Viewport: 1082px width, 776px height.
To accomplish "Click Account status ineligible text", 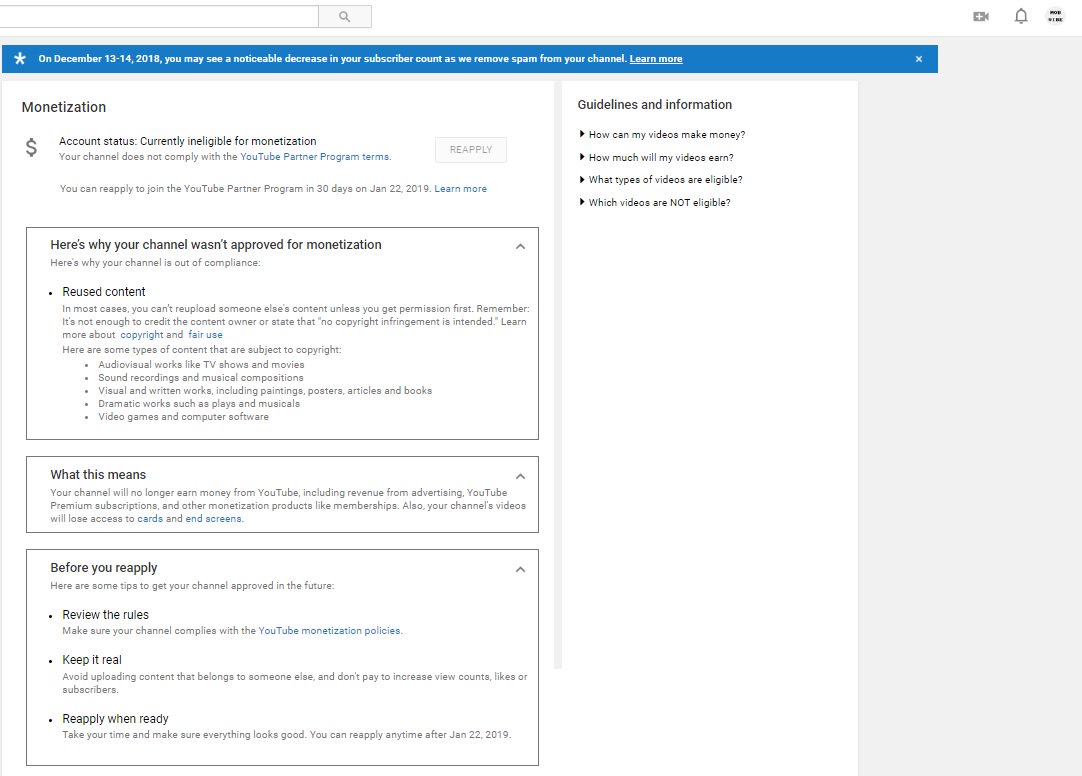I will click(x=187, y=141).
